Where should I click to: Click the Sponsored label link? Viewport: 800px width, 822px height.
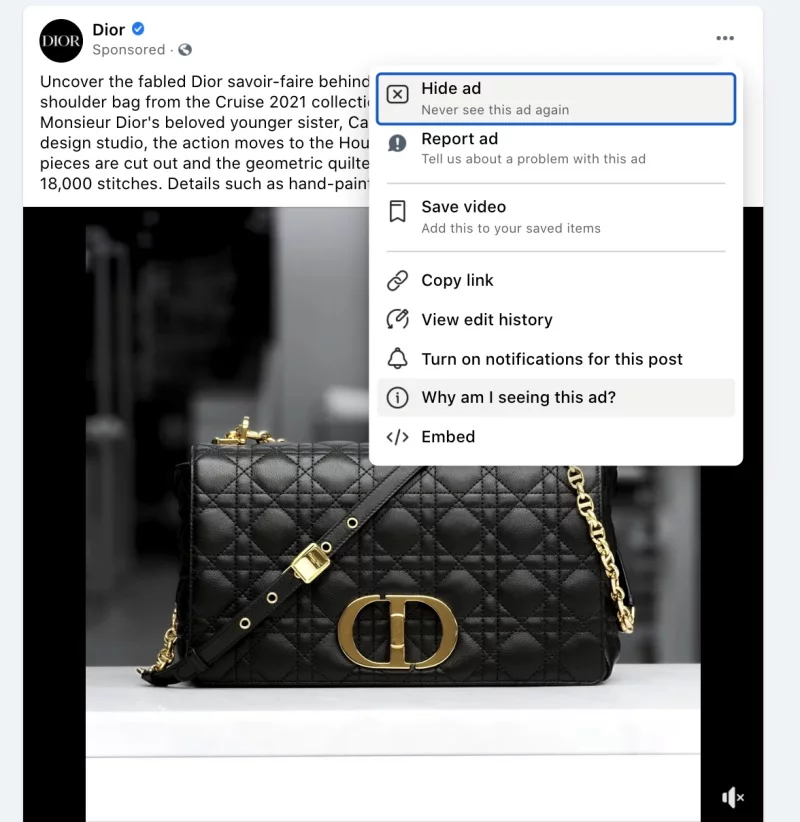[x=128, y=49]
